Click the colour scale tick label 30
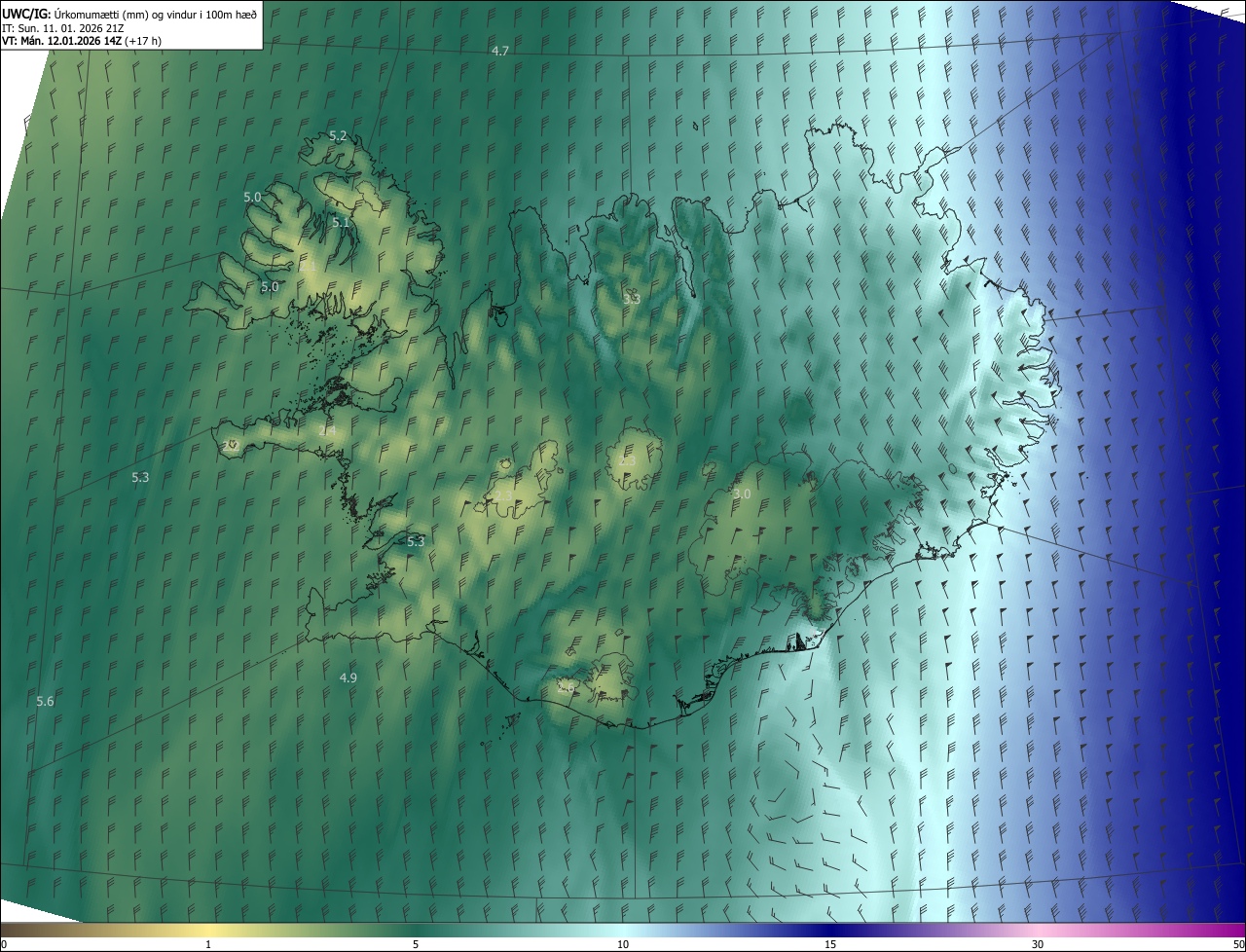This screenshot has width=1246, height=952. point(1038,945)
